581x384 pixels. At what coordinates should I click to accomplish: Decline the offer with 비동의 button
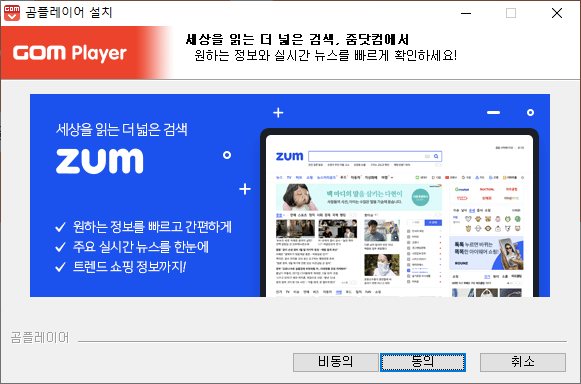click(335, 362)
